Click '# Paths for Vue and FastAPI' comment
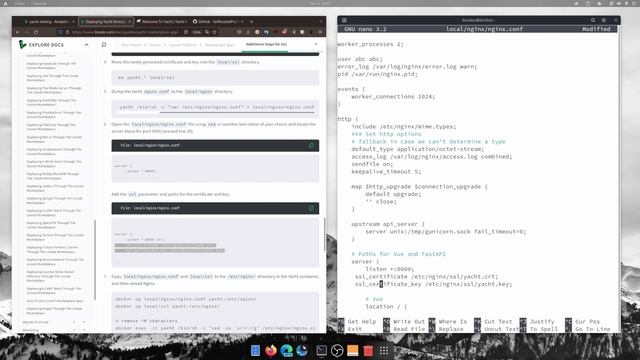This screenshot has width=640, height=360. 398,254
